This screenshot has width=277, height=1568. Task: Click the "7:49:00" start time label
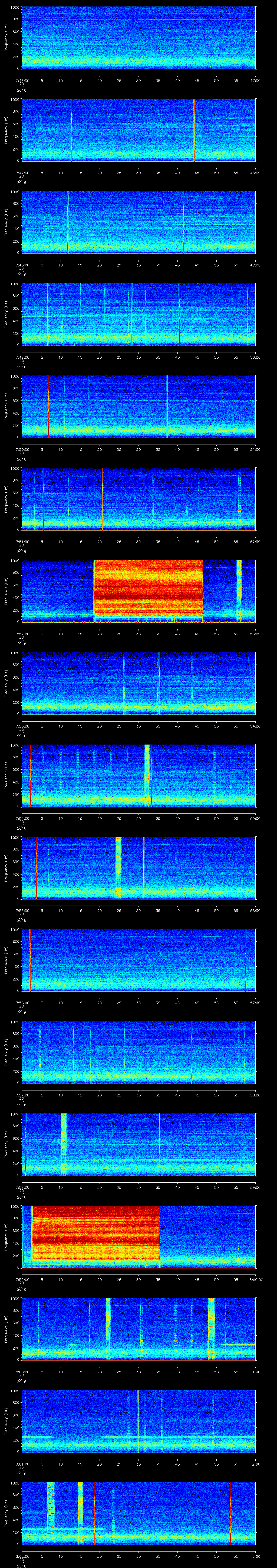click(x=22, y=357)
